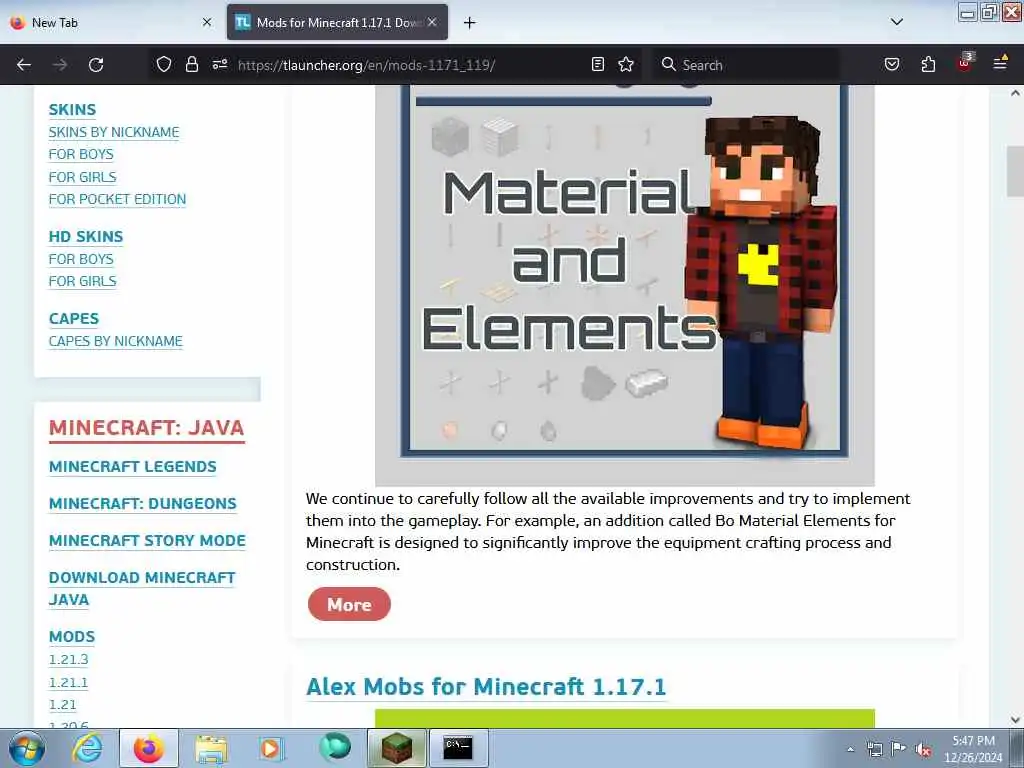Open Windows Explorer folder taskbar icon
This screenshot has height=768, width=1024.
click(210, 748)
